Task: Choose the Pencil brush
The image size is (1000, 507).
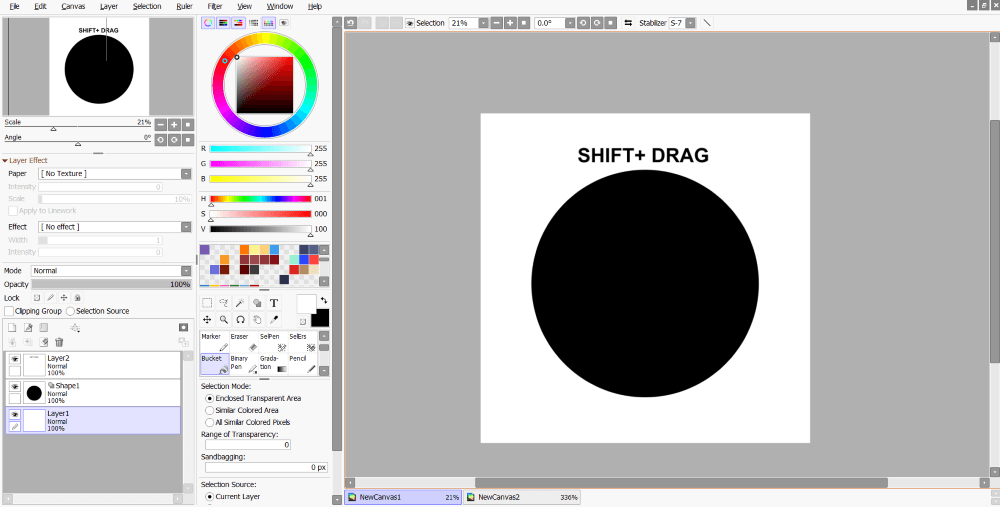Action: coord(302,364)
